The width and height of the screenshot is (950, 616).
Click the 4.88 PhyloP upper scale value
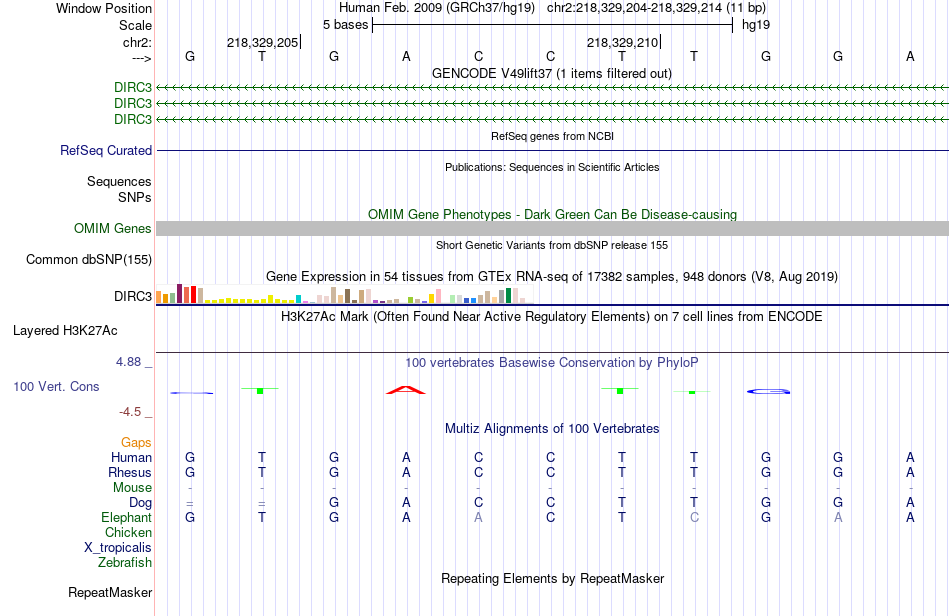(128, 362)
